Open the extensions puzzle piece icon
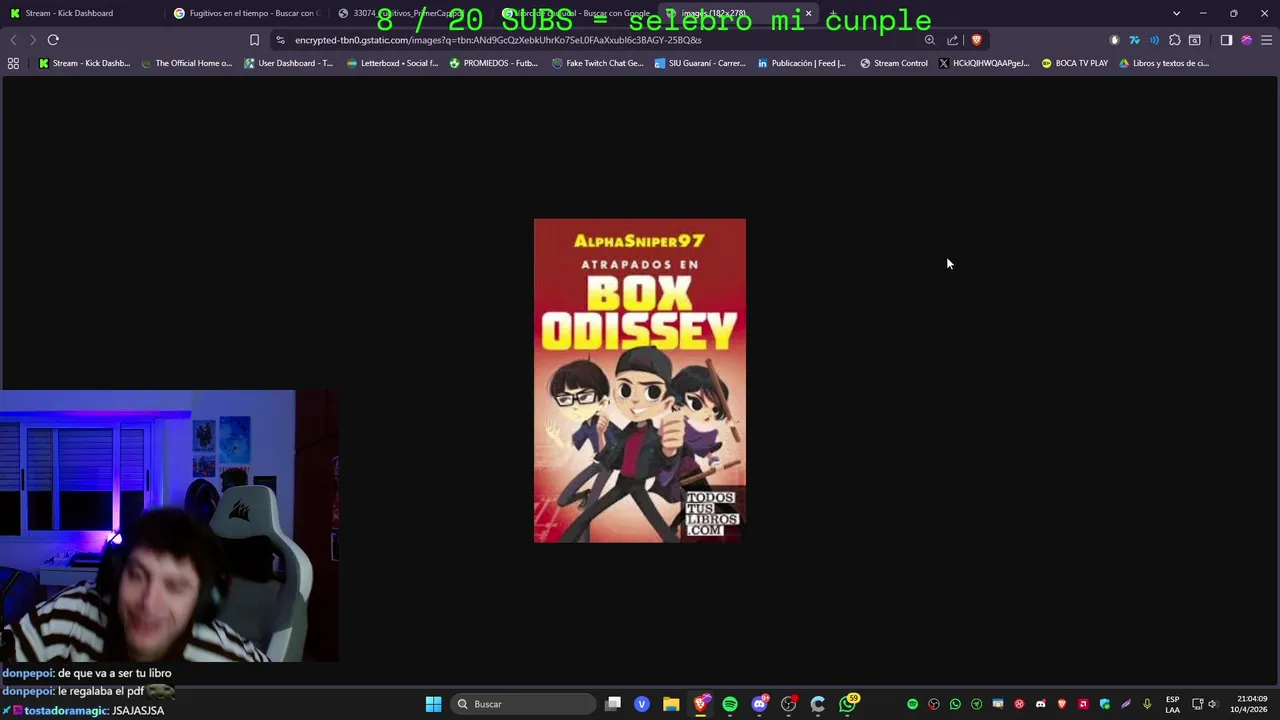The width and height of the screenshot is (1280, 720). click(x=1175, y=40)
